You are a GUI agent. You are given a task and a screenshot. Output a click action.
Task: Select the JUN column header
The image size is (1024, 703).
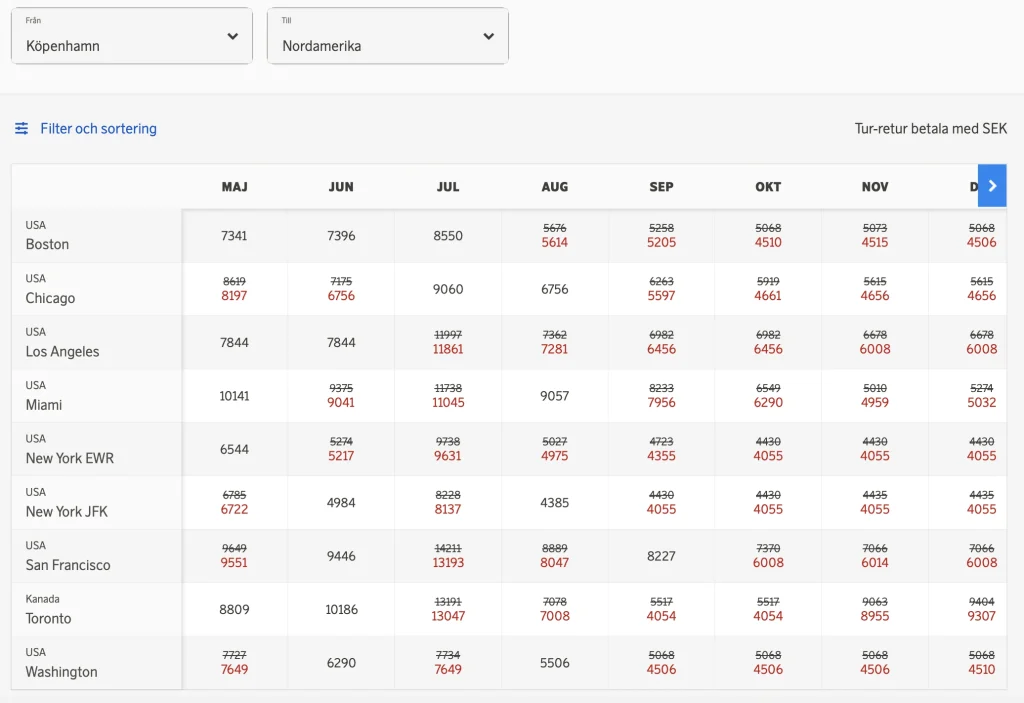341,187
